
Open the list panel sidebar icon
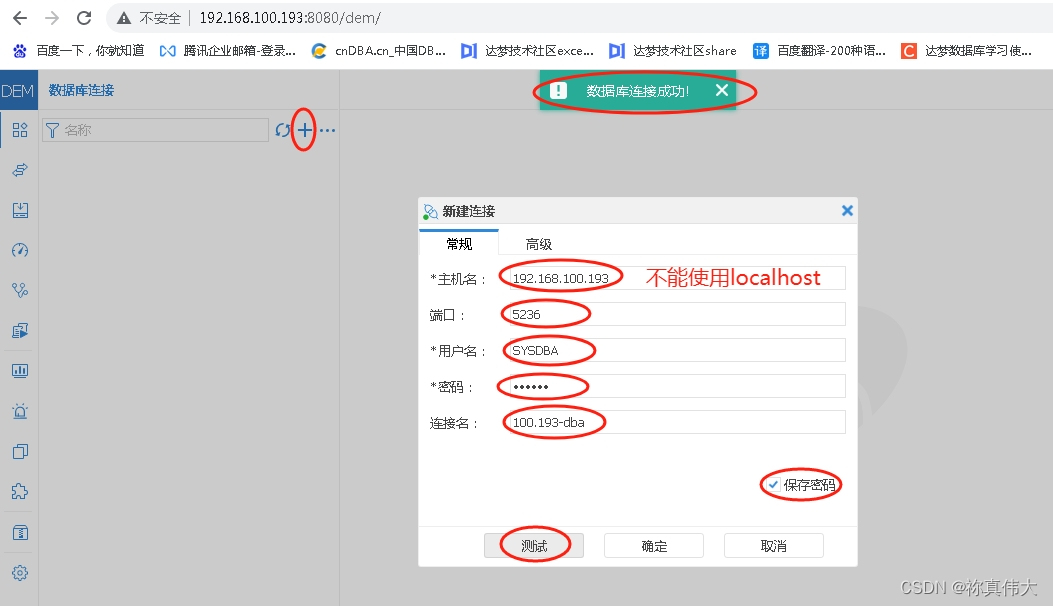(x=20, y=533)
